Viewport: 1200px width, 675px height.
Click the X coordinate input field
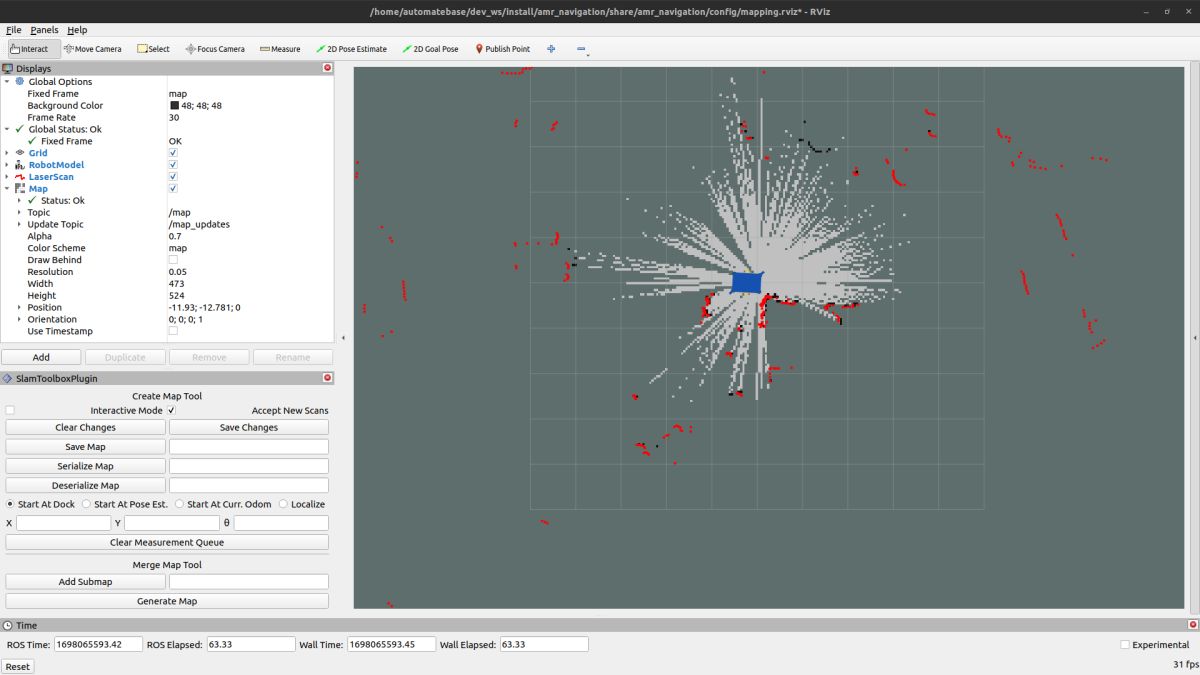tap(64, 523)
